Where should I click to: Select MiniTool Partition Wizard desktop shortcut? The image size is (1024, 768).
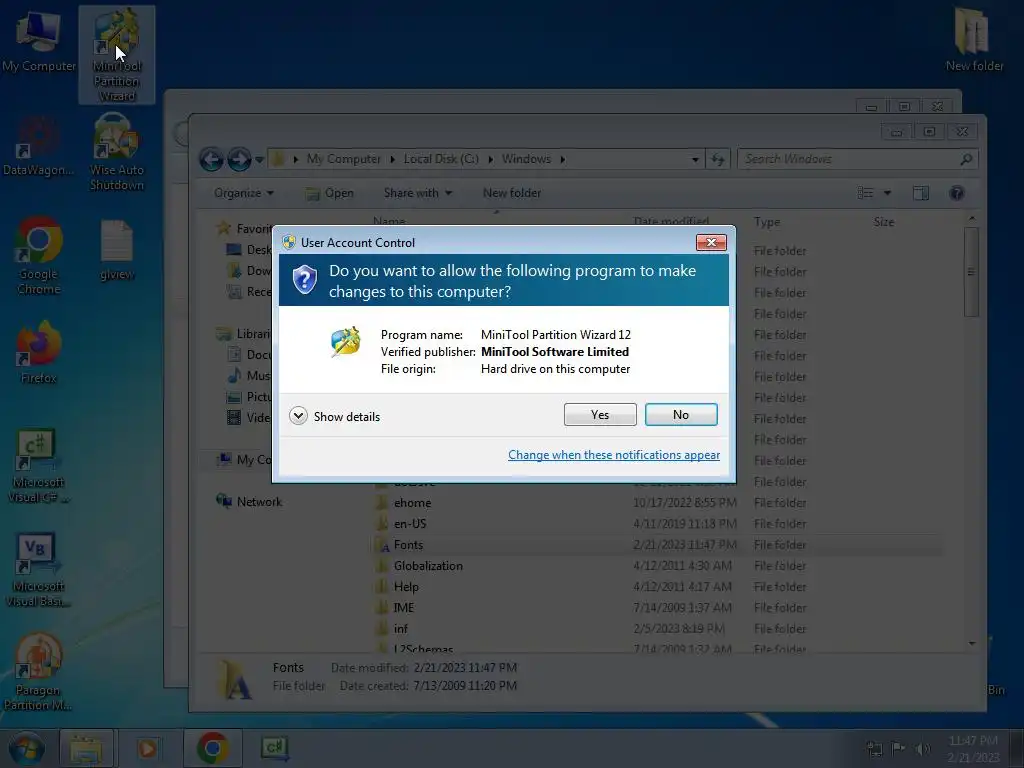[x=117, y=55]
